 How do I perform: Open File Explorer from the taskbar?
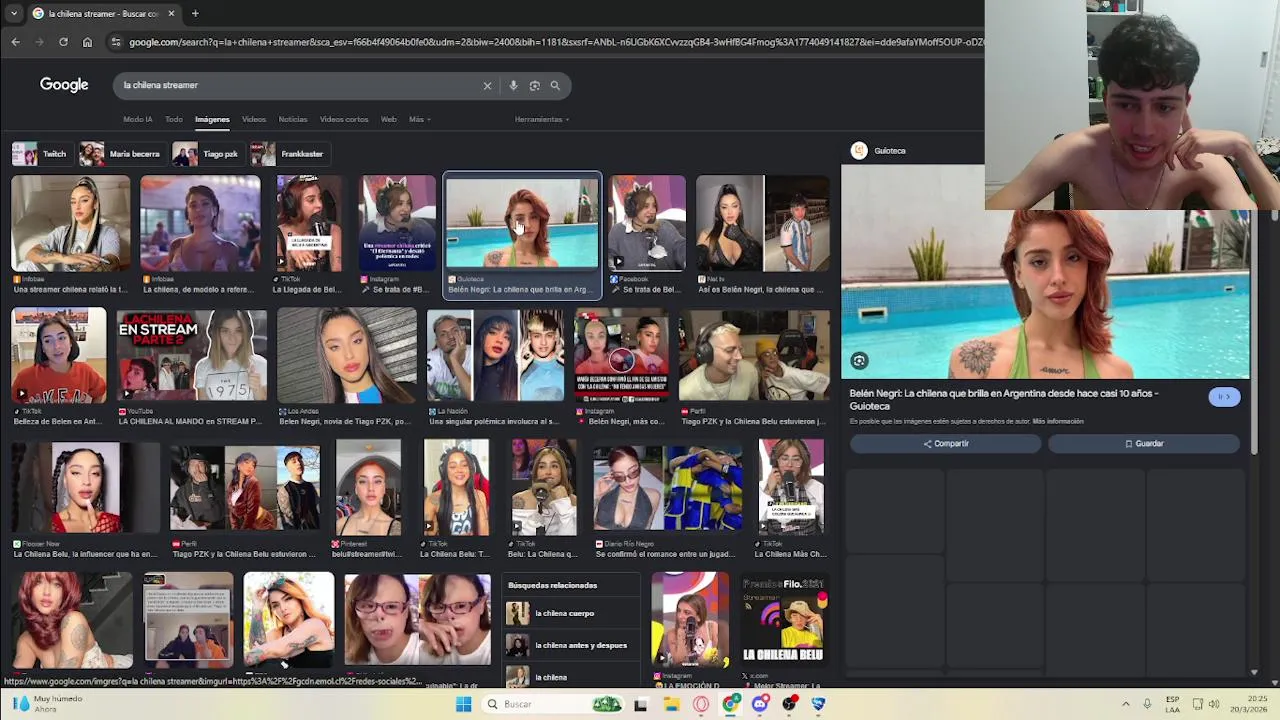coord(671,704)
